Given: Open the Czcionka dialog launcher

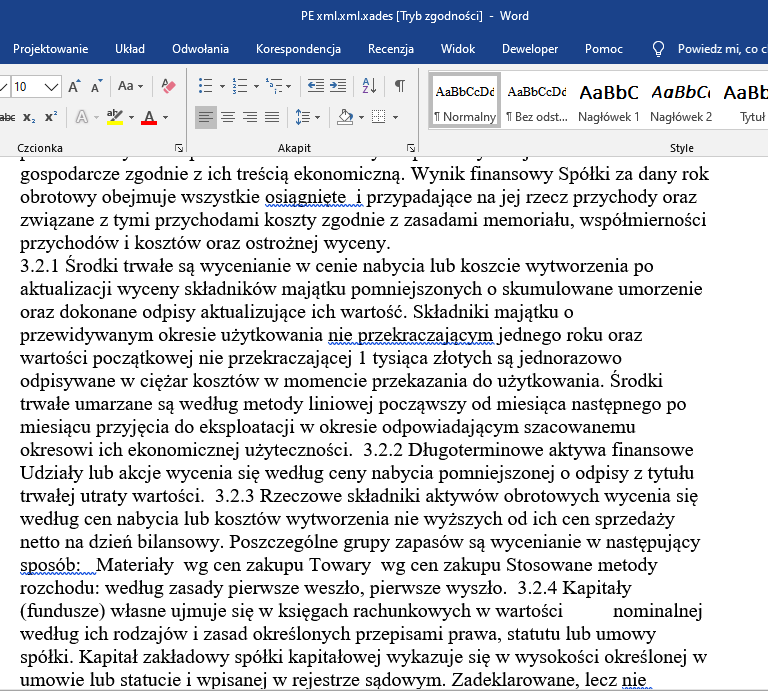Looking at the screenshot, I should (179, 148).
